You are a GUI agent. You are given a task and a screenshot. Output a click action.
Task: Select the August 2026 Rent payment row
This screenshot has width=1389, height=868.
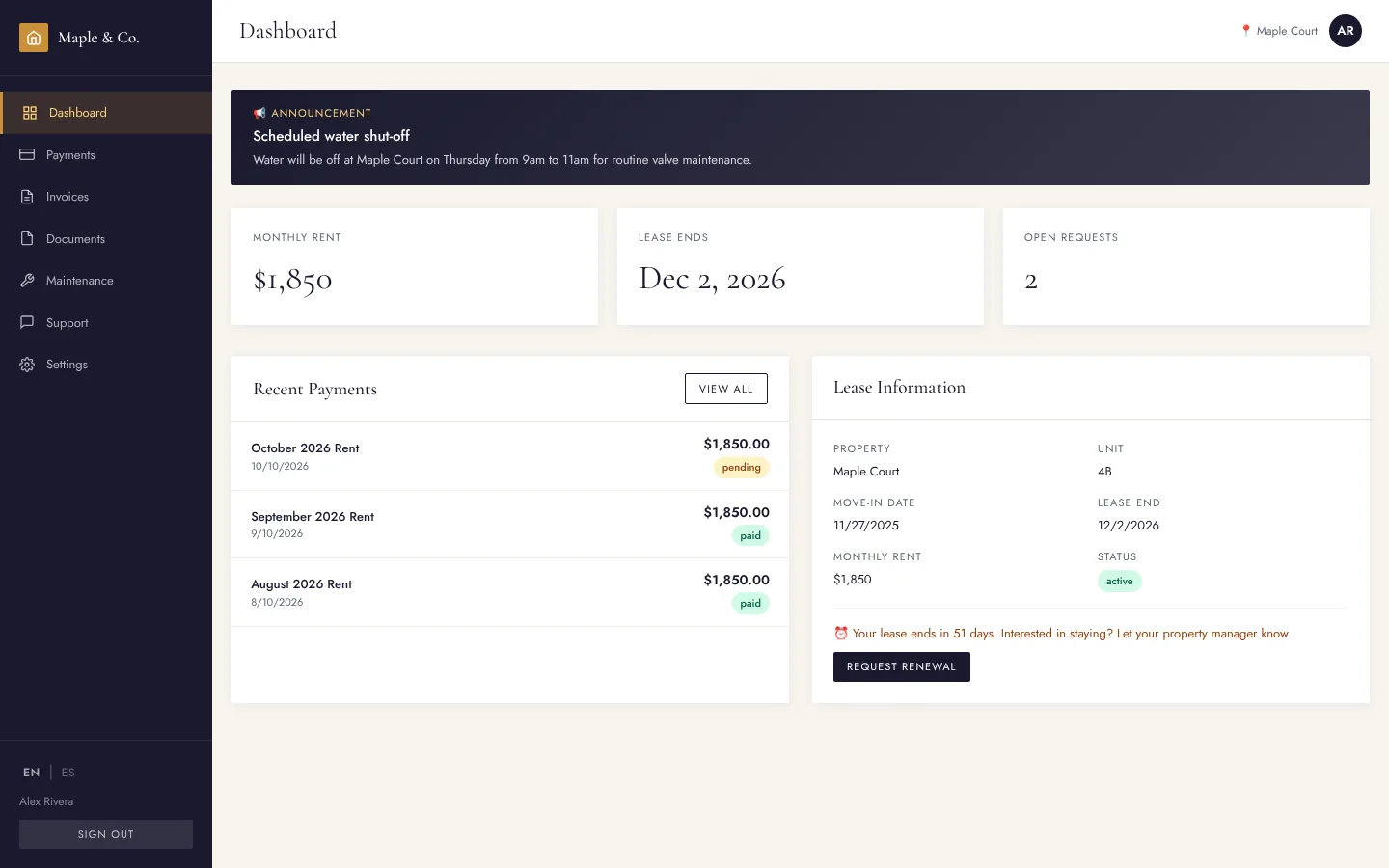coord(510,592)
